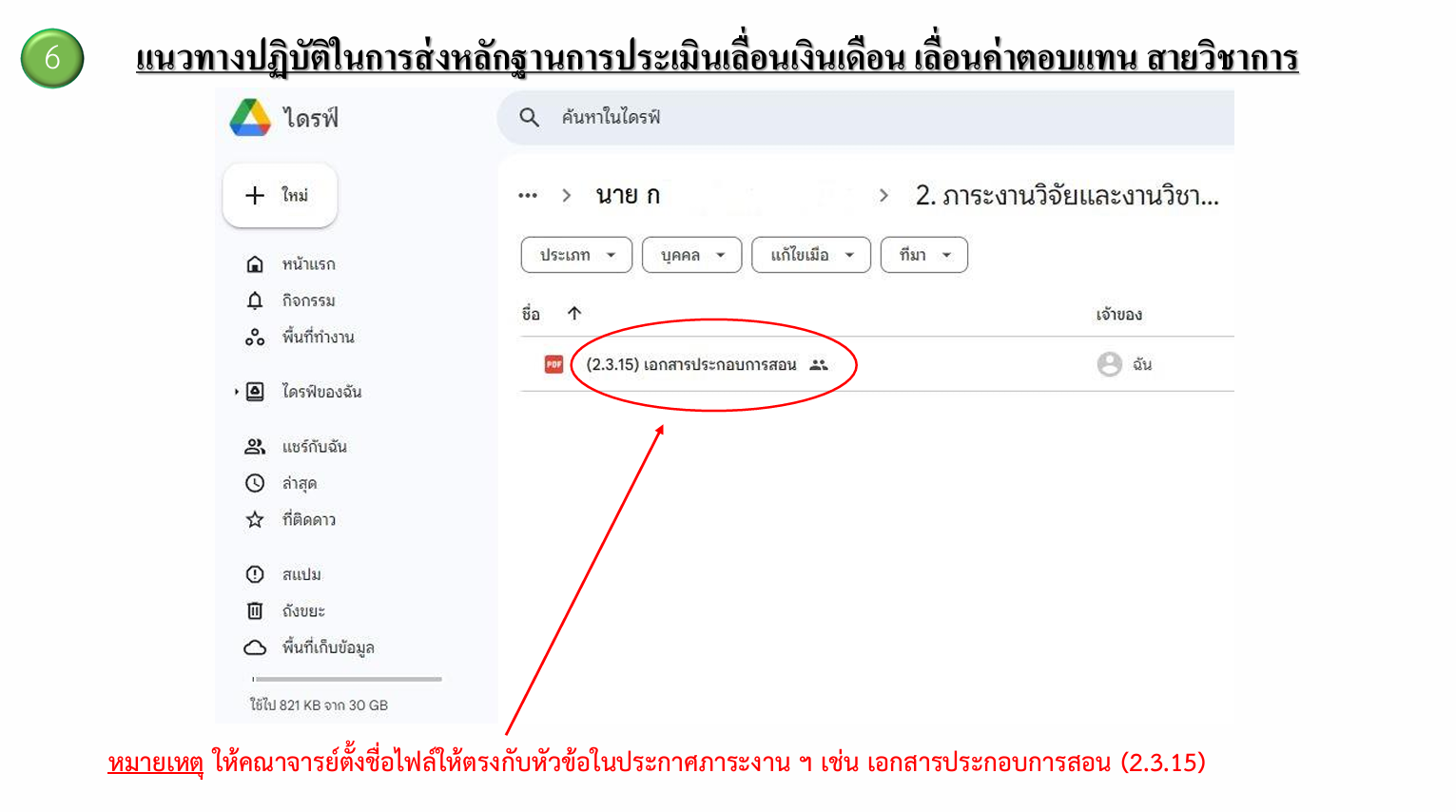1456x812 pixels.
Task: Focus the Drive search field
Action: [x=865, y=117]
